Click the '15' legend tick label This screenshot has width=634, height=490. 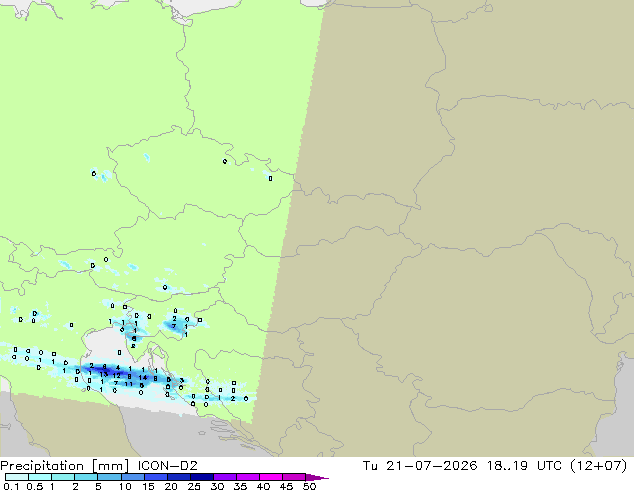[x=148, y=486]
